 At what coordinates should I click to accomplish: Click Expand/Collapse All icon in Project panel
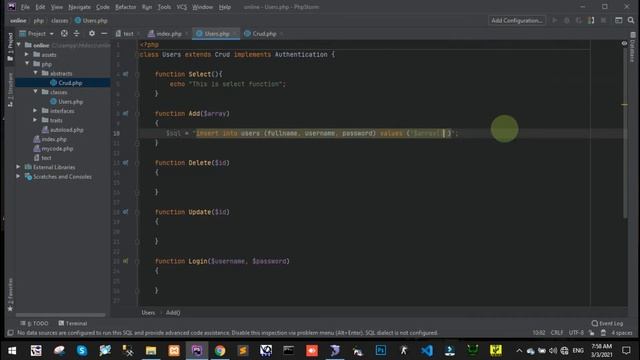click(76, 33)
